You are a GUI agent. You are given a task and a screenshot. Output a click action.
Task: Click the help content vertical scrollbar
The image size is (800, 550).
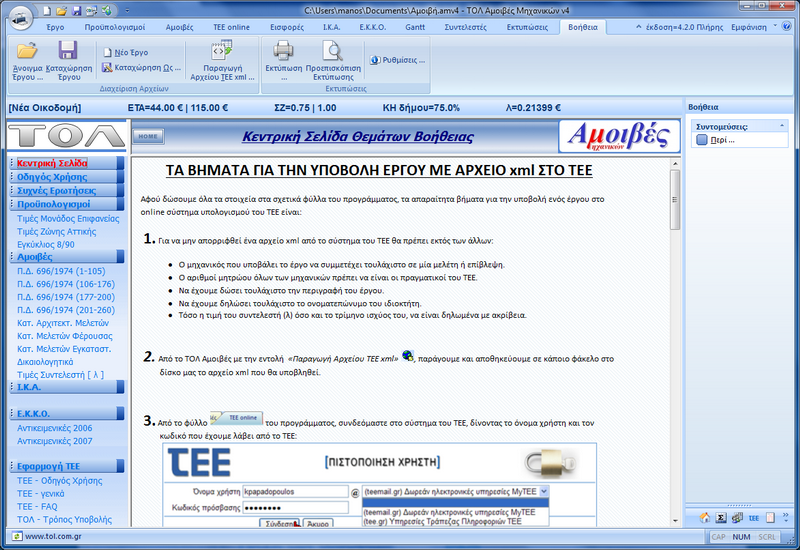(x=675, y=300)
